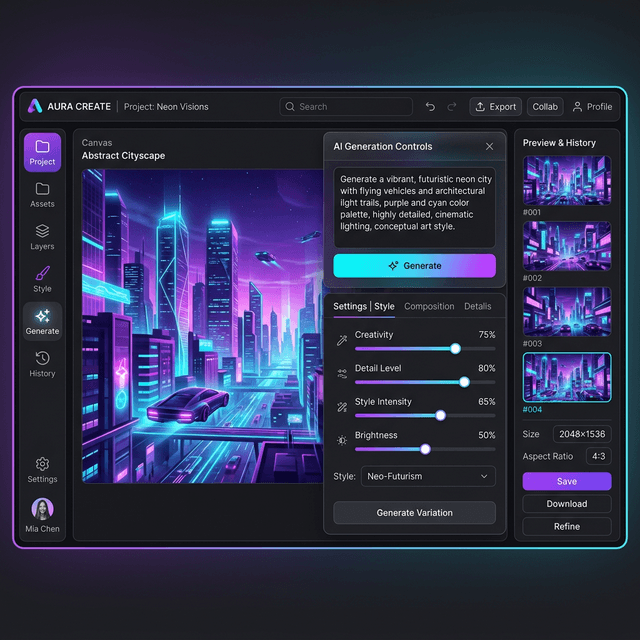Close the AI Generation Controls panel

[x=489, y=147]
